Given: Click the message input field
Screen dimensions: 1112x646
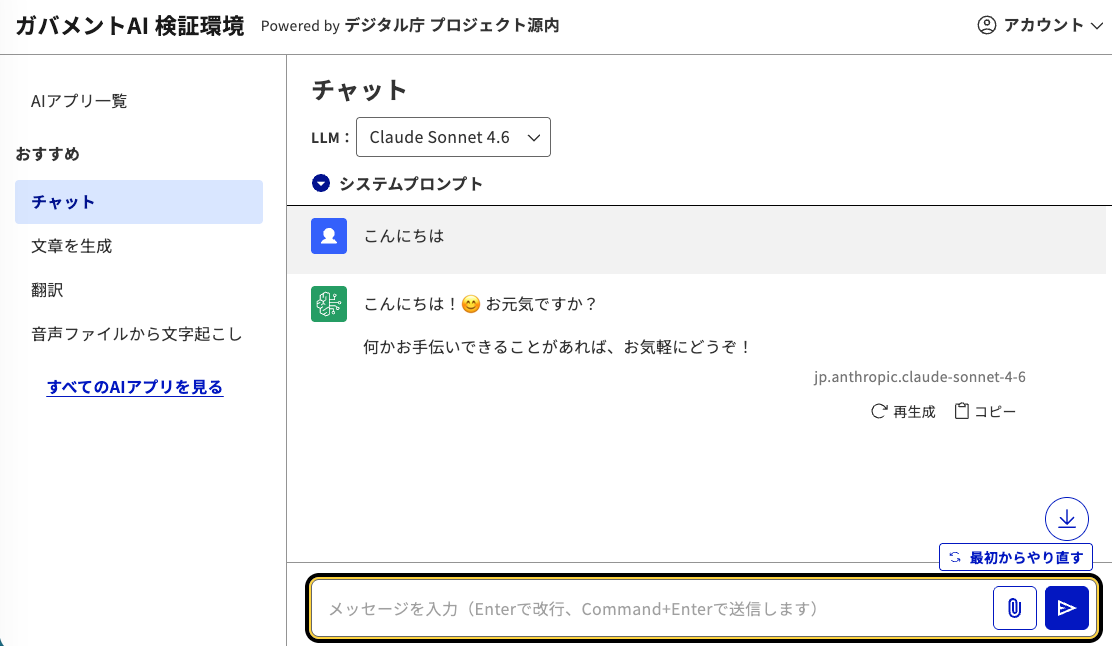Looking at the screenshot, I should coord(650,607).
